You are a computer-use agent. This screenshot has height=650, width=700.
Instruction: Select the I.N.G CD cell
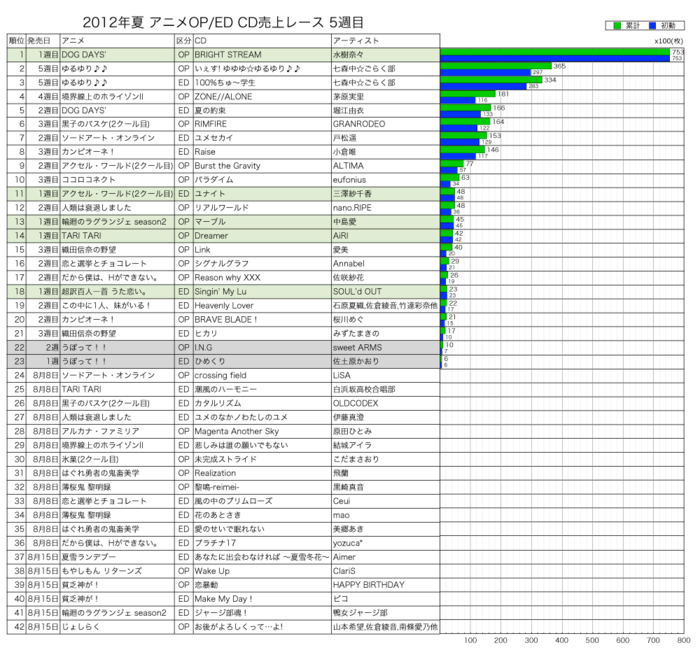262,347
